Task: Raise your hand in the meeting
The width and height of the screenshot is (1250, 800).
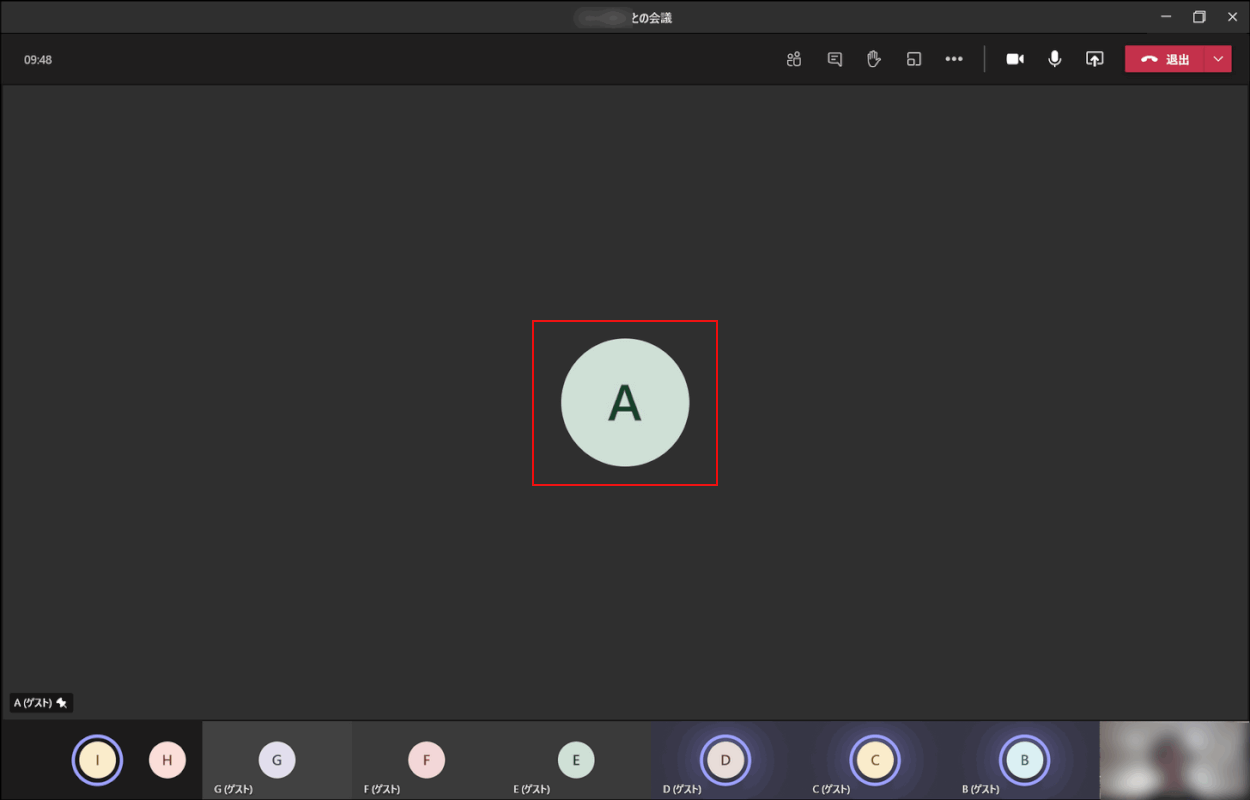Action: coord(873,59)
